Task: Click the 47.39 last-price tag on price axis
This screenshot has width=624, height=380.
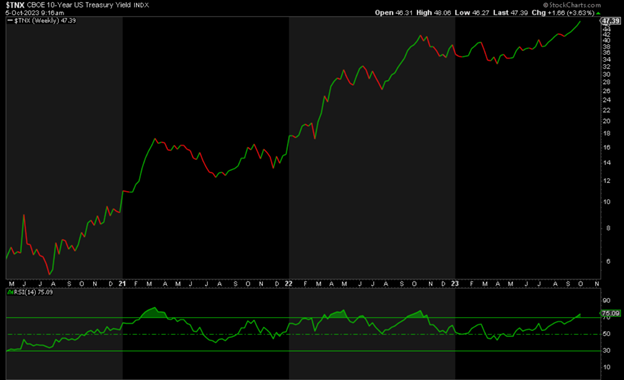Action: [610, 21]
